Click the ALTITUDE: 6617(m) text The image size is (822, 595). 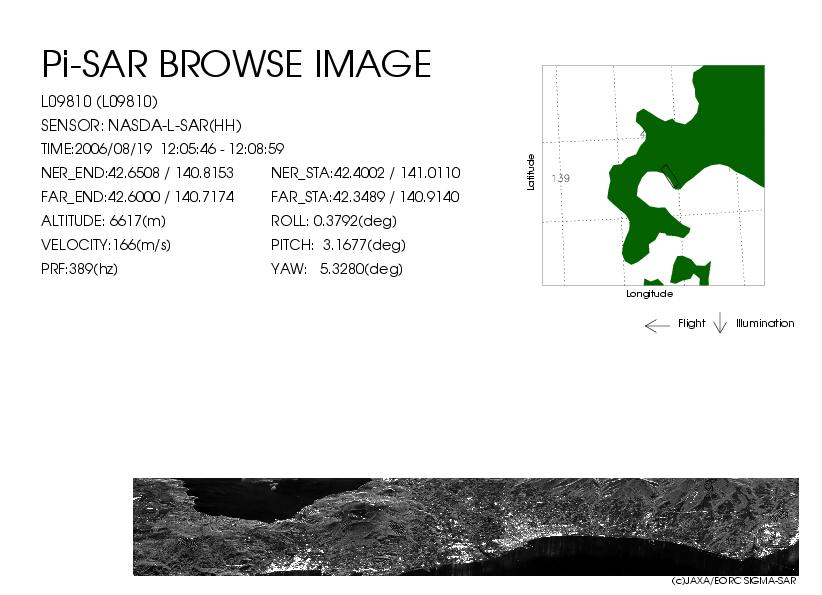103,221
